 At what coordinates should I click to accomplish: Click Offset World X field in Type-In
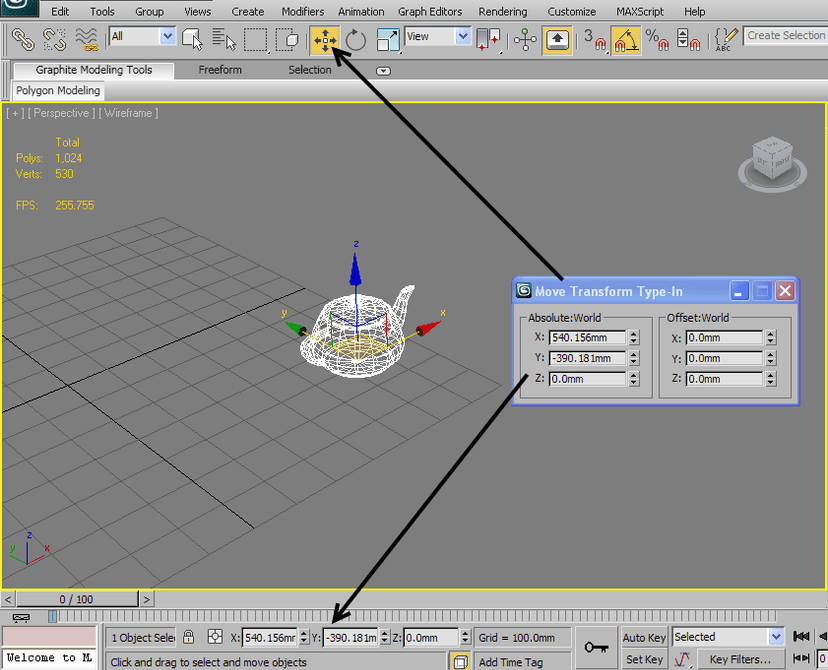[724, 337]
